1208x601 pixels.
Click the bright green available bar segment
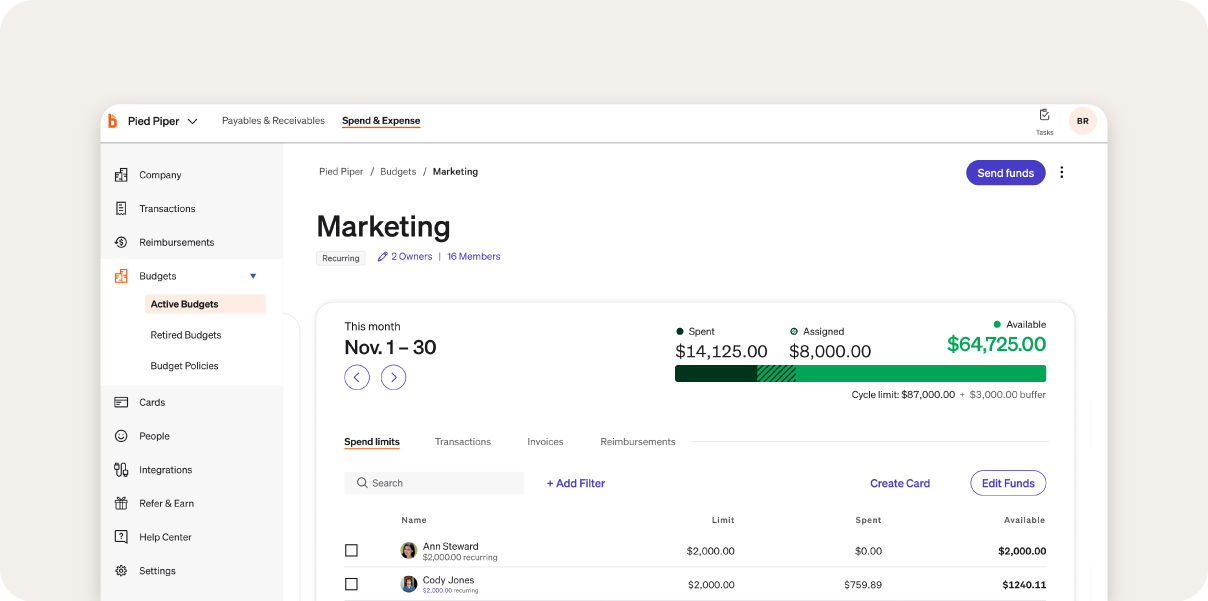pos(921,374)
